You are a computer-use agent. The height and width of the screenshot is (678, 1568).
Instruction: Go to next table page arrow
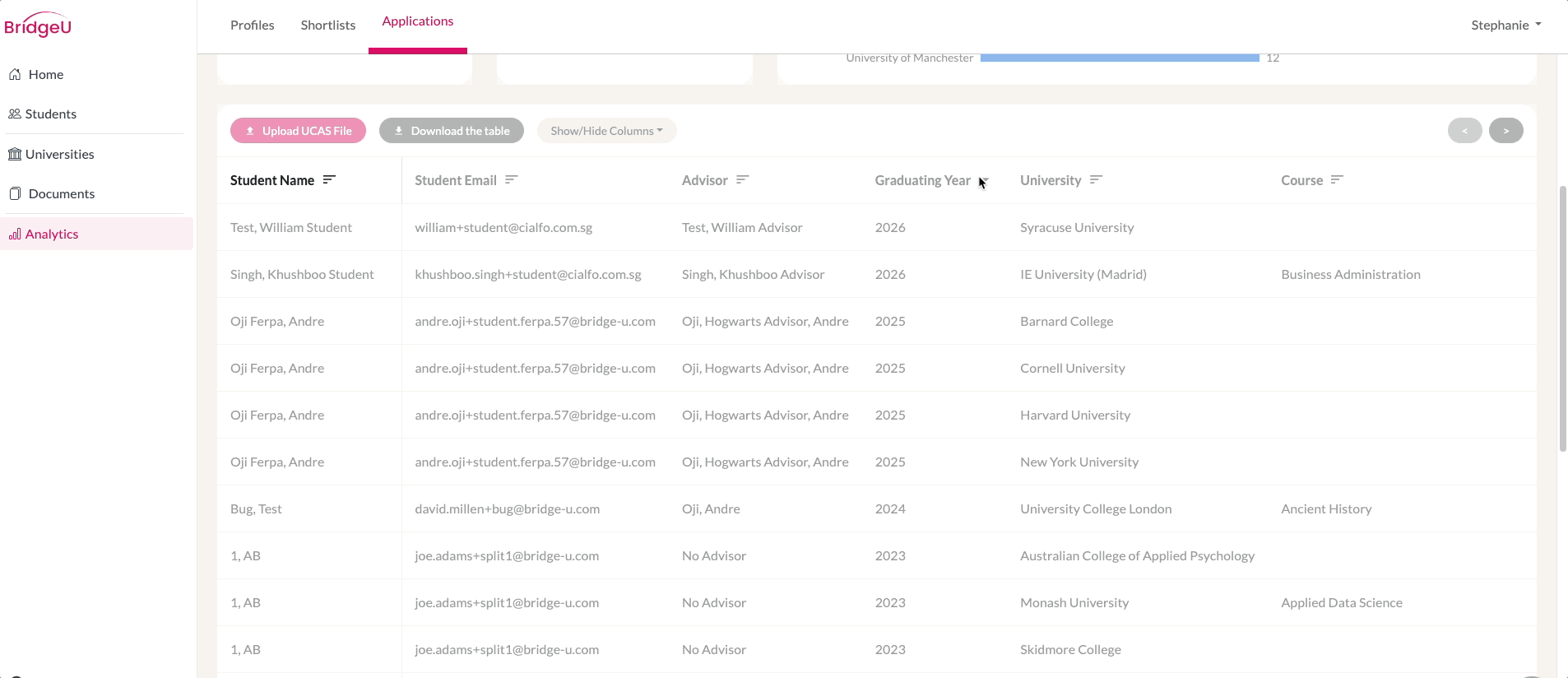[x=1506, y=131]
